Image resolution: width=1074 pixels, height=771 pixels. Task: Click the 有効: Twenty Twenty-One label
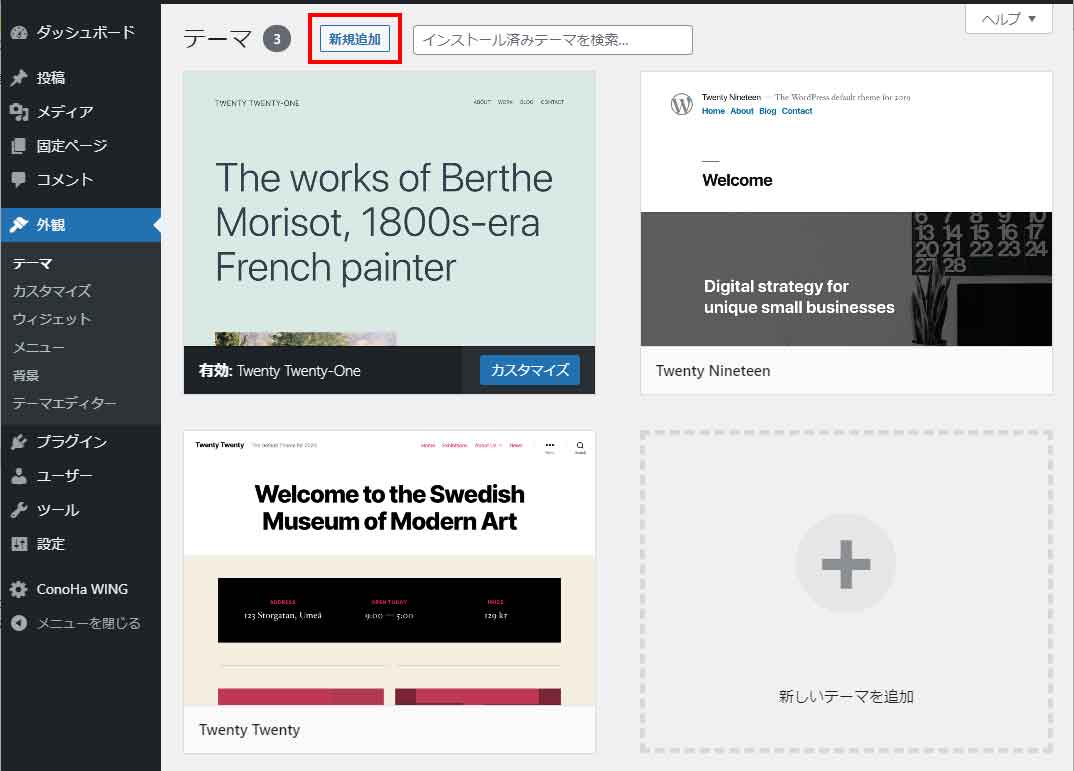click(279, 371)
